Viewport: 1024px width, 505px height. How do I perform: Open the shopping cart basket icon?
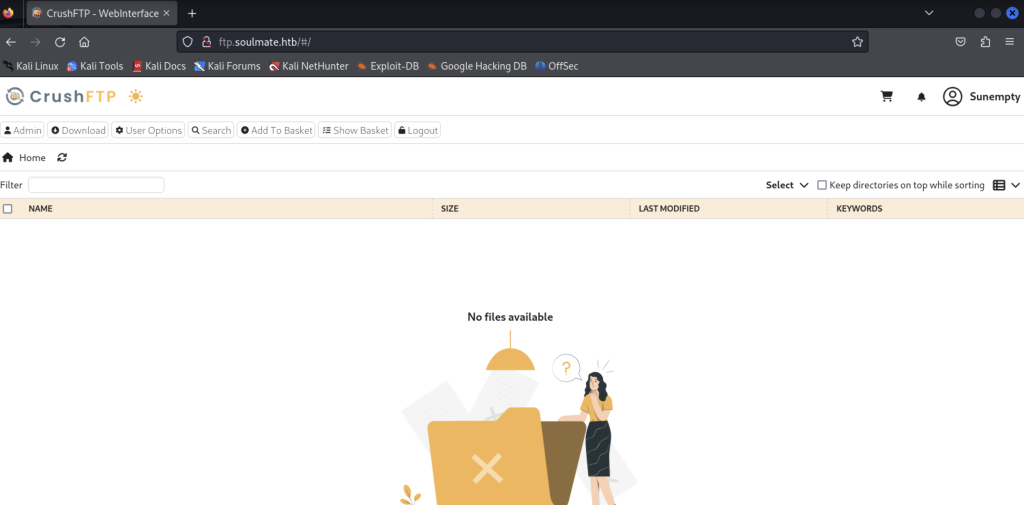[886, 97]
